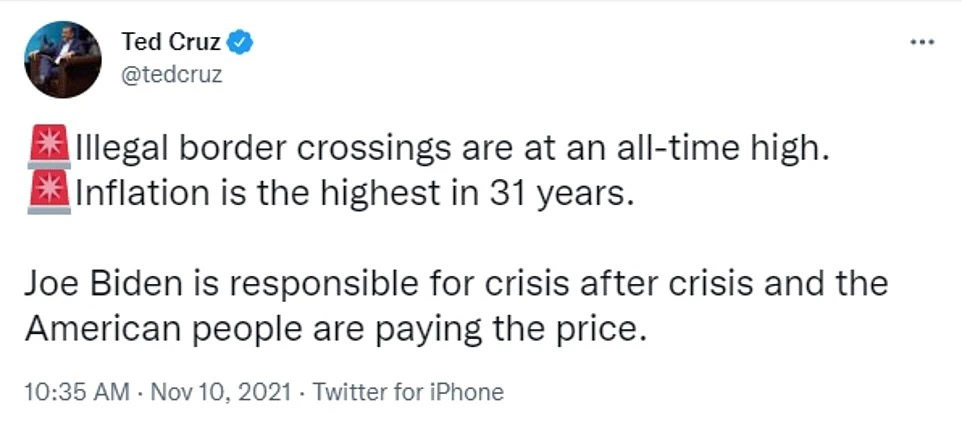Click the sentence about inflation highest in 31 years
The image size is (962, 431).
point(352,194)
